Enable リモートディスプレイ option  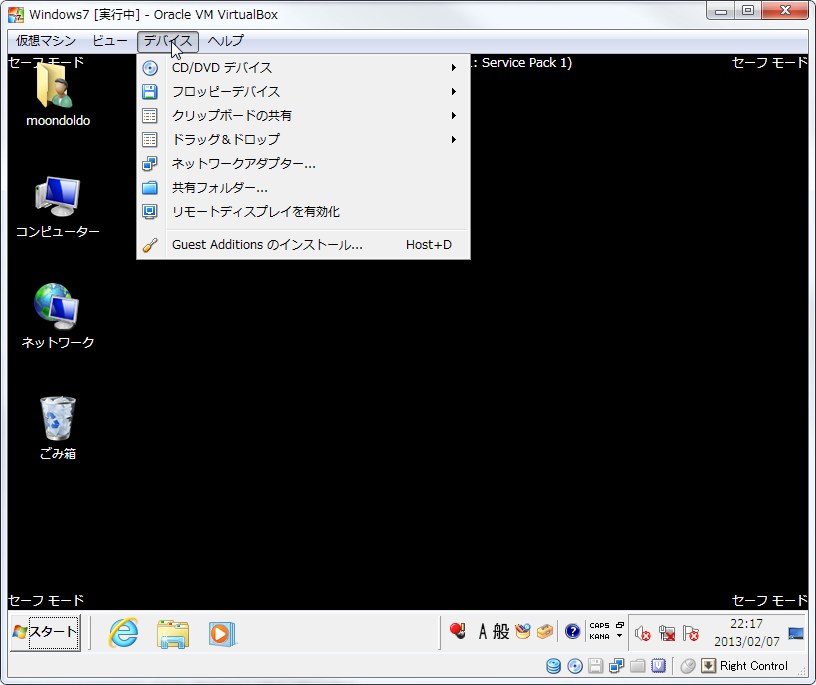[x=256, y=212]
